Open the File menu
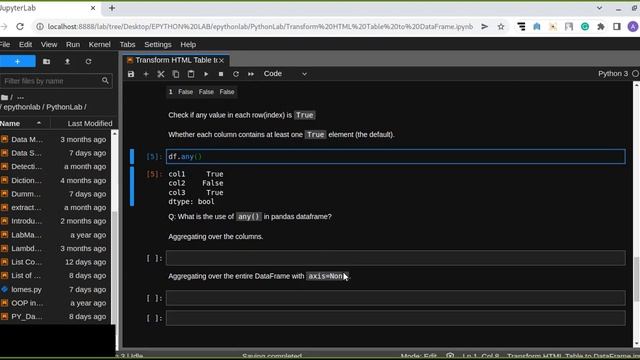Viewport: 640px width, 360px height. point(5,44)
